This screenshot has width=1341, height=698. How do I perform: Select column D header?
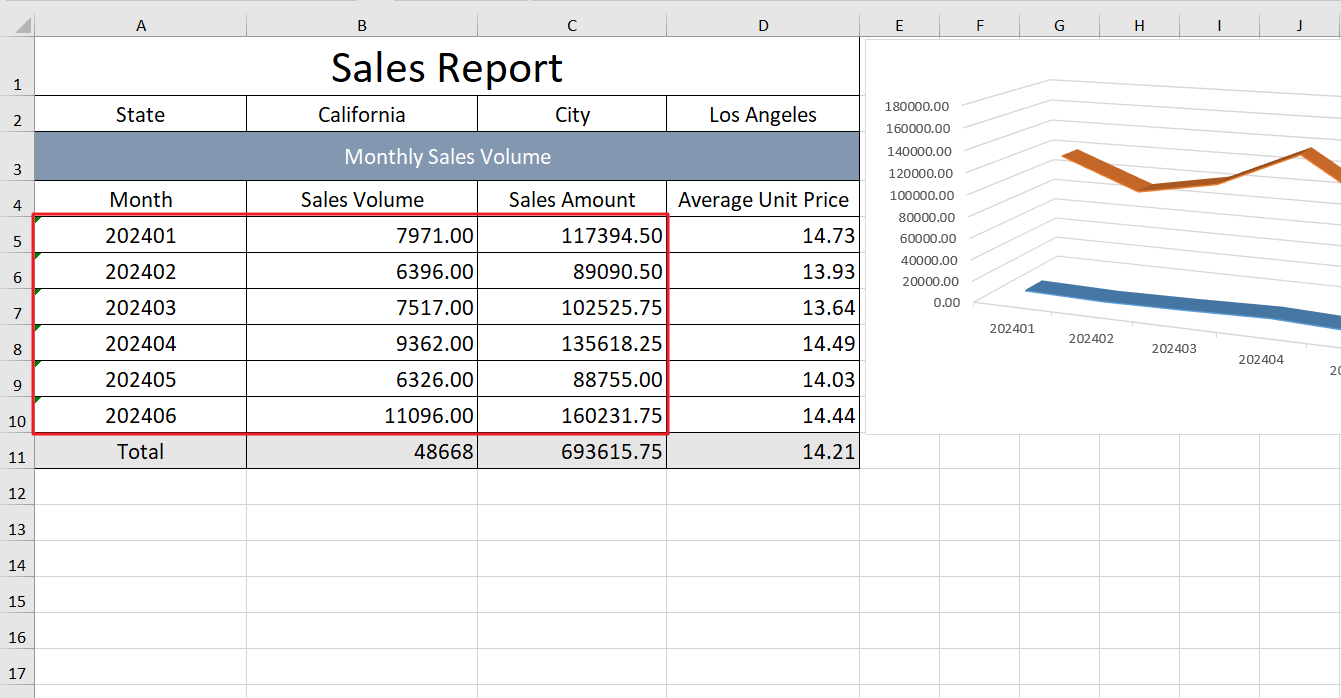pos(763,26)
